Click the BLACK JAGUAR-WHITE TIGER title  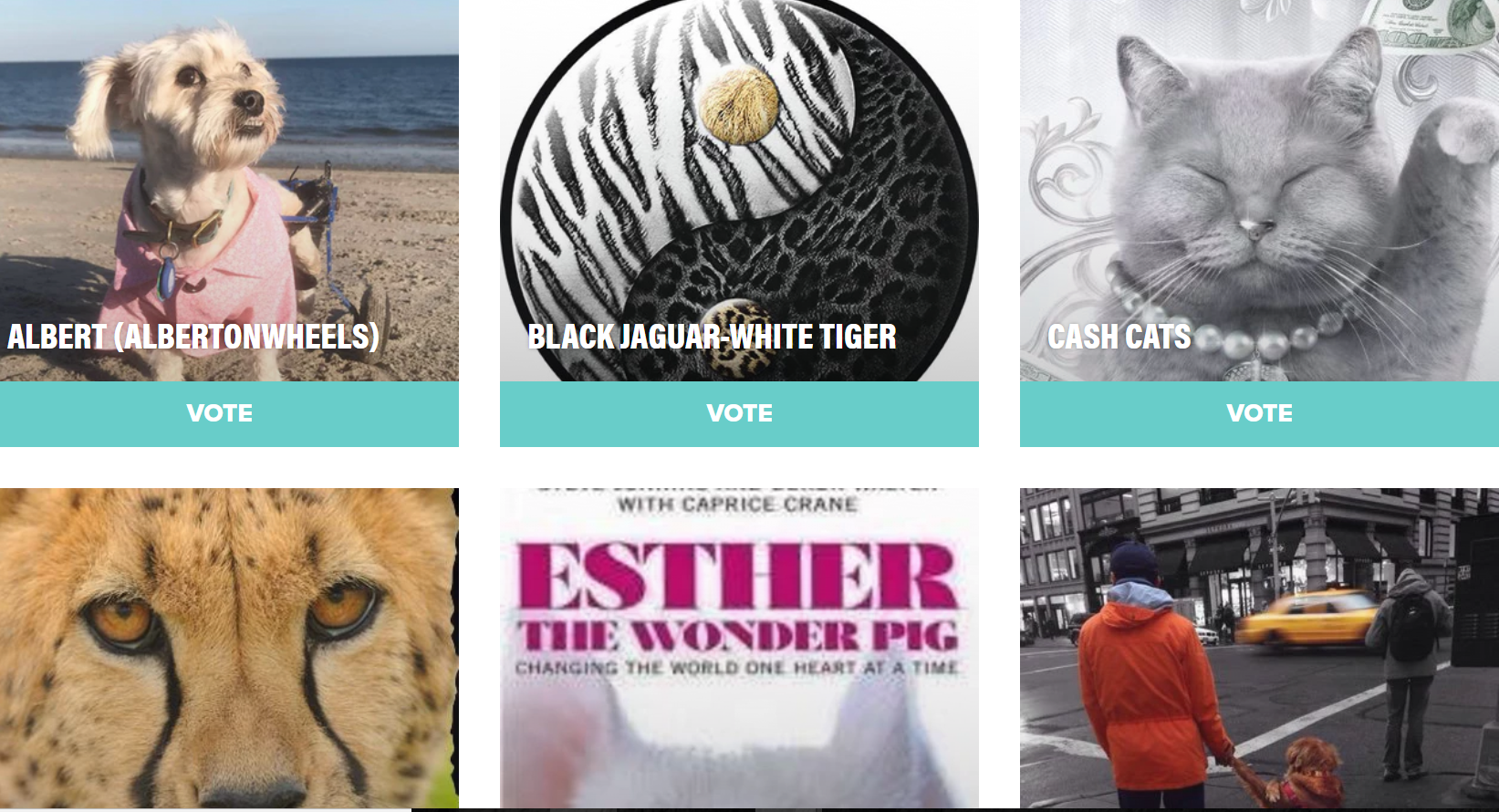pos(713,337)
